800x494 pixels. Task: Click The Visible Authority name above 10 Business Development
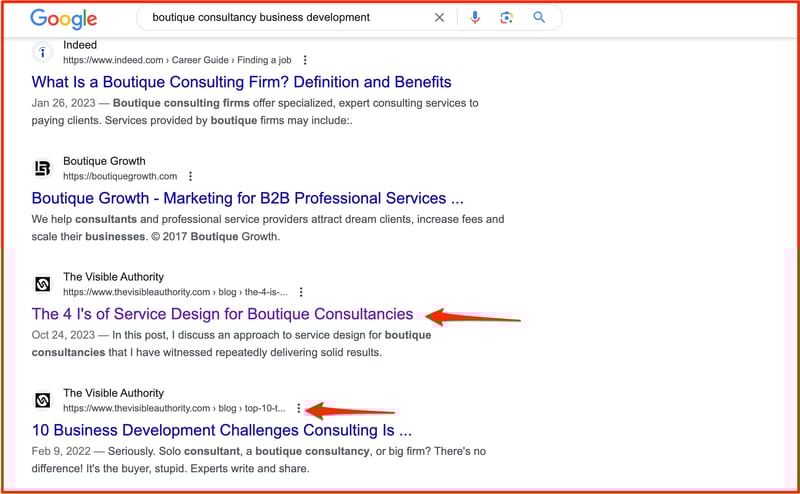113,393
